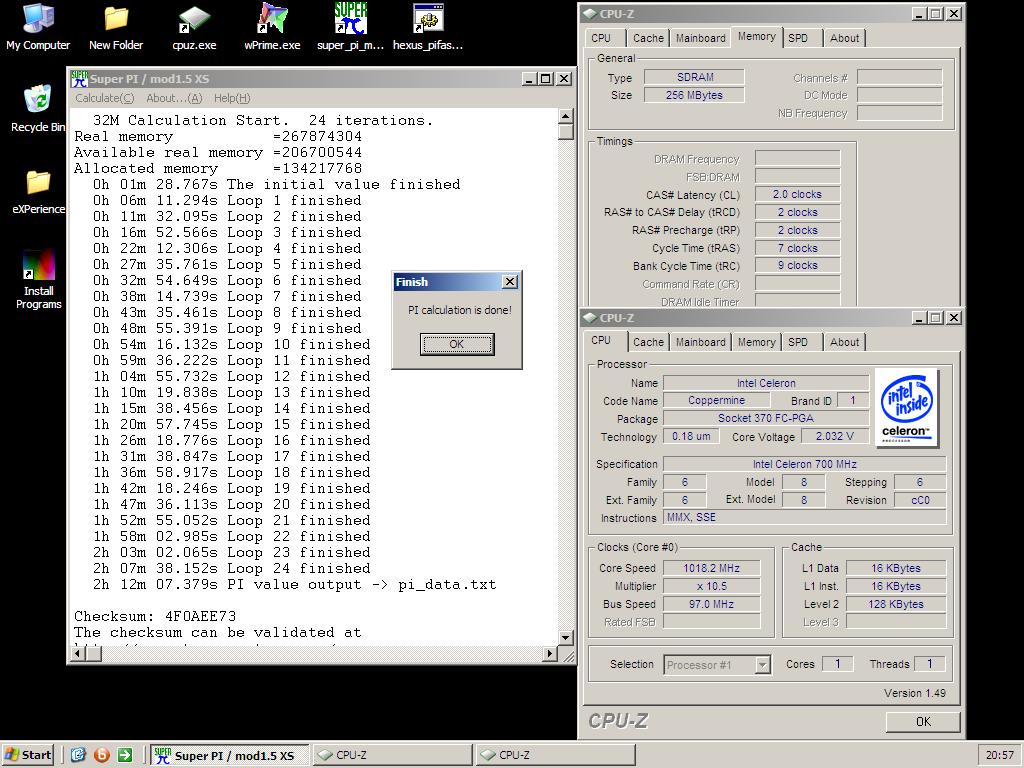Click the Specification field Intel Celeron 700 MHz
Viewport: 1024px width, 768px height.
click(805, 464)
